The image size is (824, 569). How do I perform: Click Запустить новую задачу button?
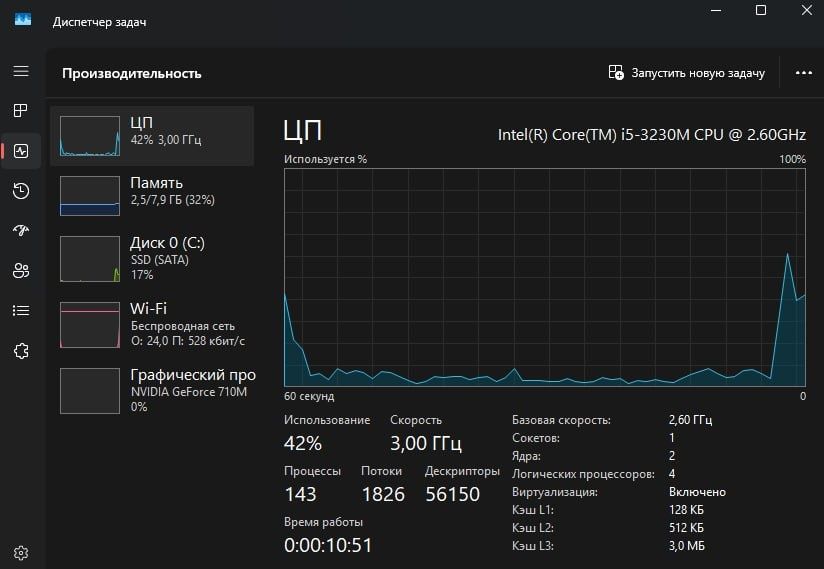tap(686, 73)
